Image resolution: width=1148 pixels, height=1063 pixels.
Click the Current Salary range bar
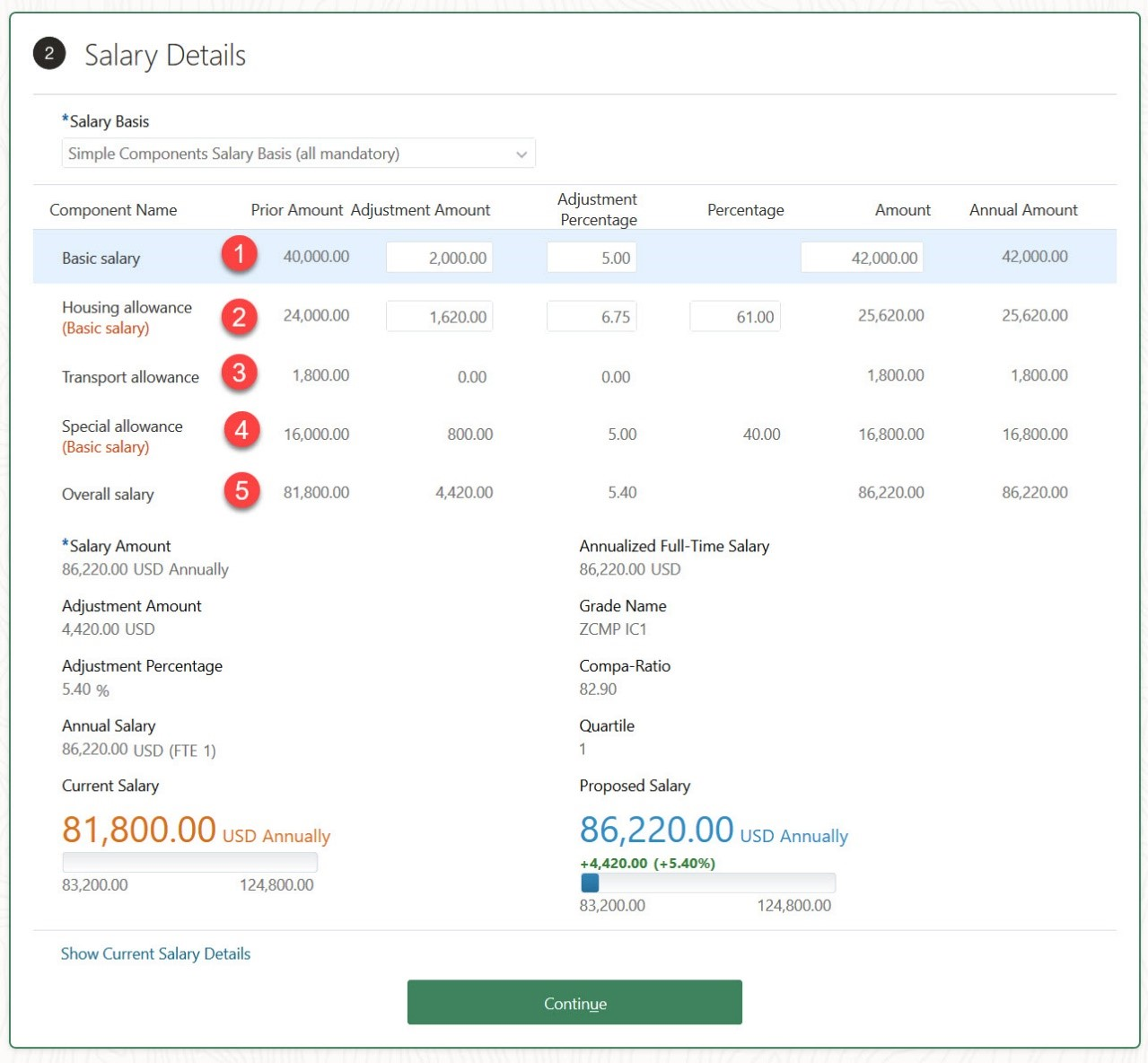188,861
